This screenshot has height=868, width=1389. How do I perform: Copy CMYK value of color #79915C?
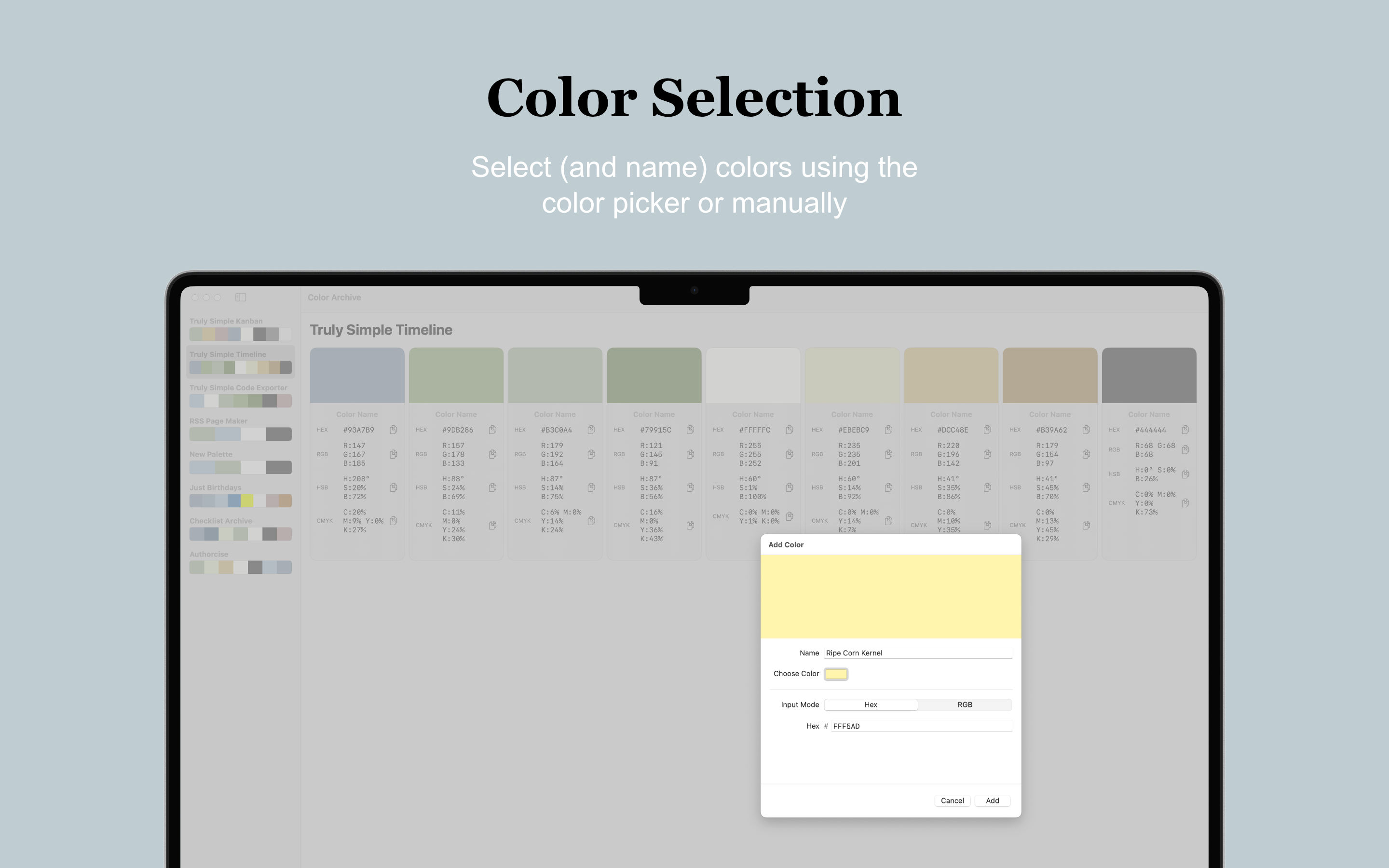point(691,525)
